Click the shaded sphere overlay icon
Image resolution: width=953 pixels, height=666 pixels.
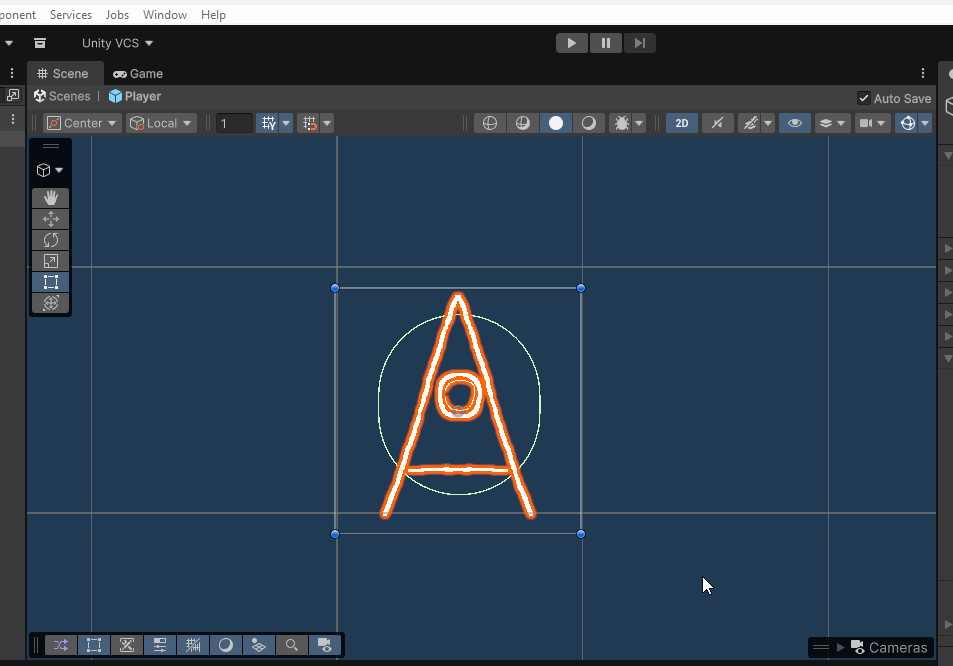coord(225,645)
